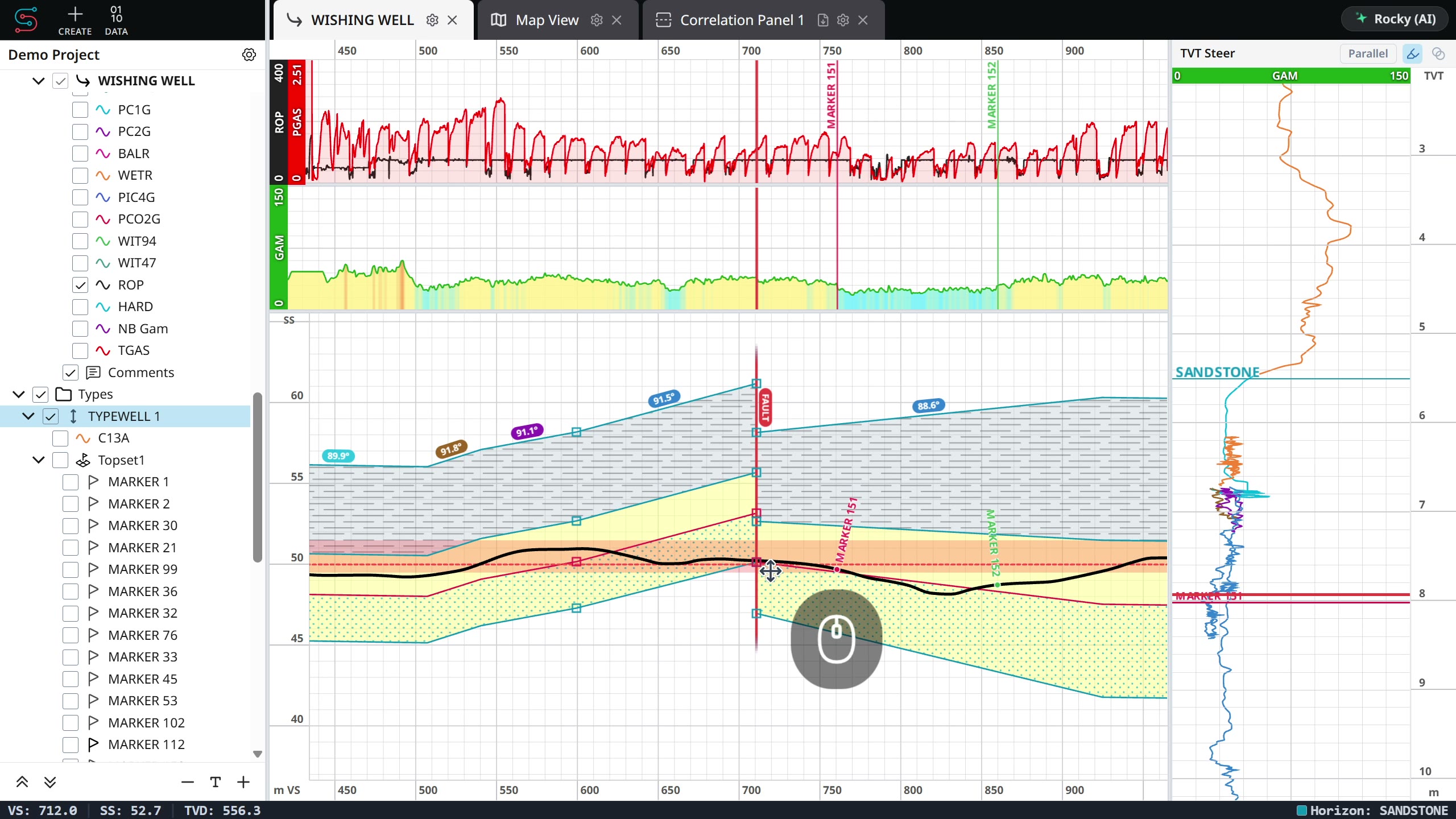Switch to Correlation Panel 1 tab
Image resolution: width=1456 pixels, height=819 pixels.
742,20
